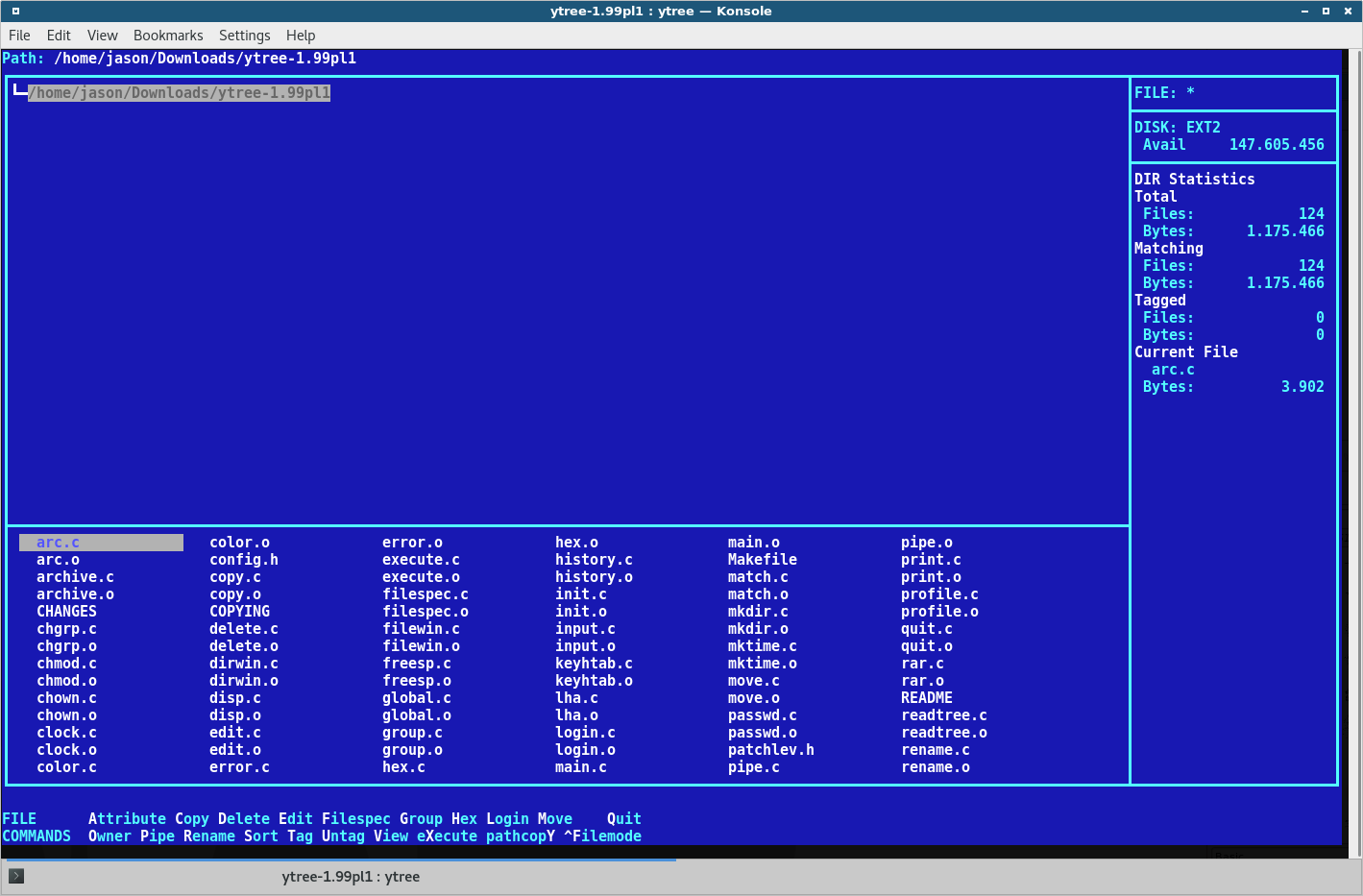
Task: Select the file dirwin.o
Action: click(244, 681)
